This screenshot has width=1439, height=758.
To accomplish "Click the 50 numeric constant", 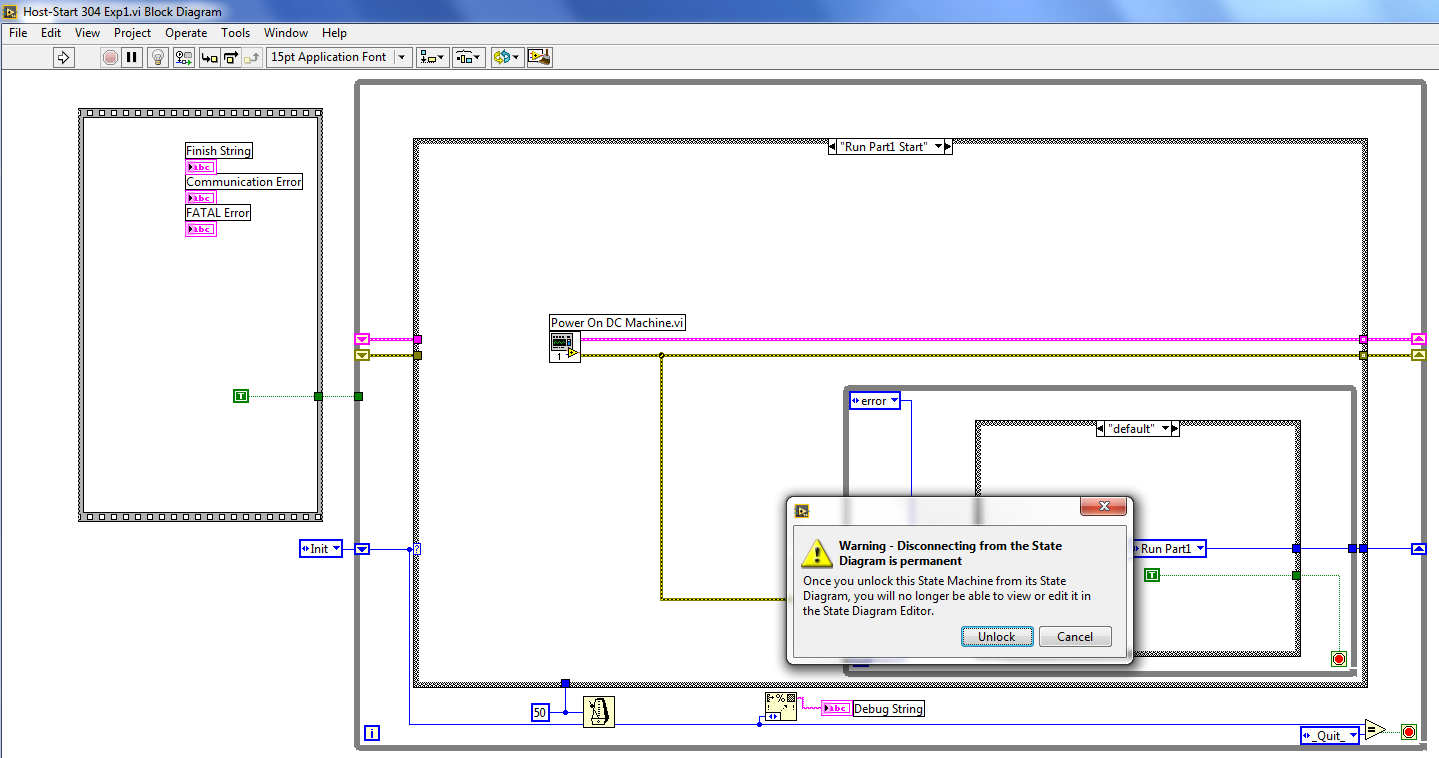I will [540, 712].
